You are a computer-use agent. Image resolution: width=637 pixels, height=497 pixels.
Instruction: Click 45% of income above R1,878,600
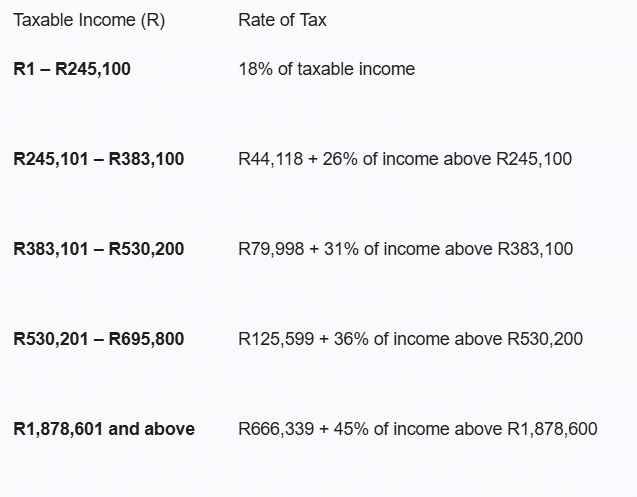click(x=466, y=429)
